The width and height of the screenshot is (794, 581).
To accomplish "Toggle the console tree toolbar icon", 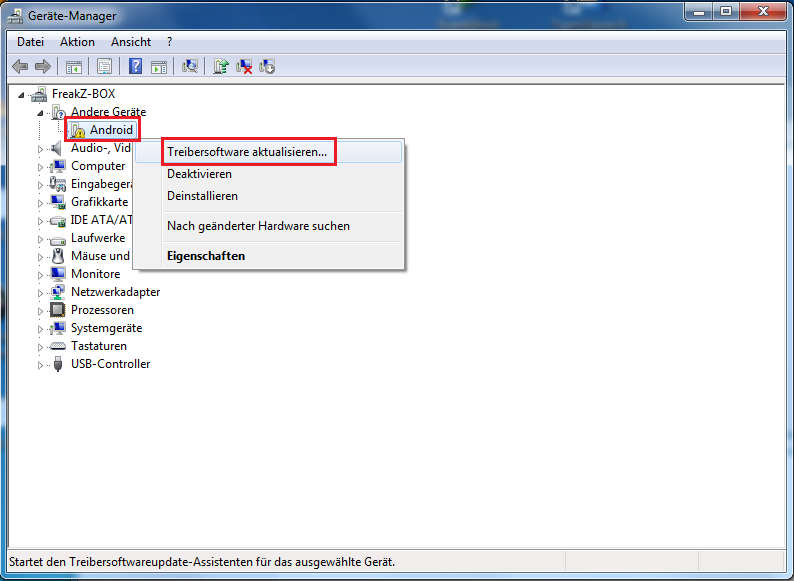I will click(73, 66).
